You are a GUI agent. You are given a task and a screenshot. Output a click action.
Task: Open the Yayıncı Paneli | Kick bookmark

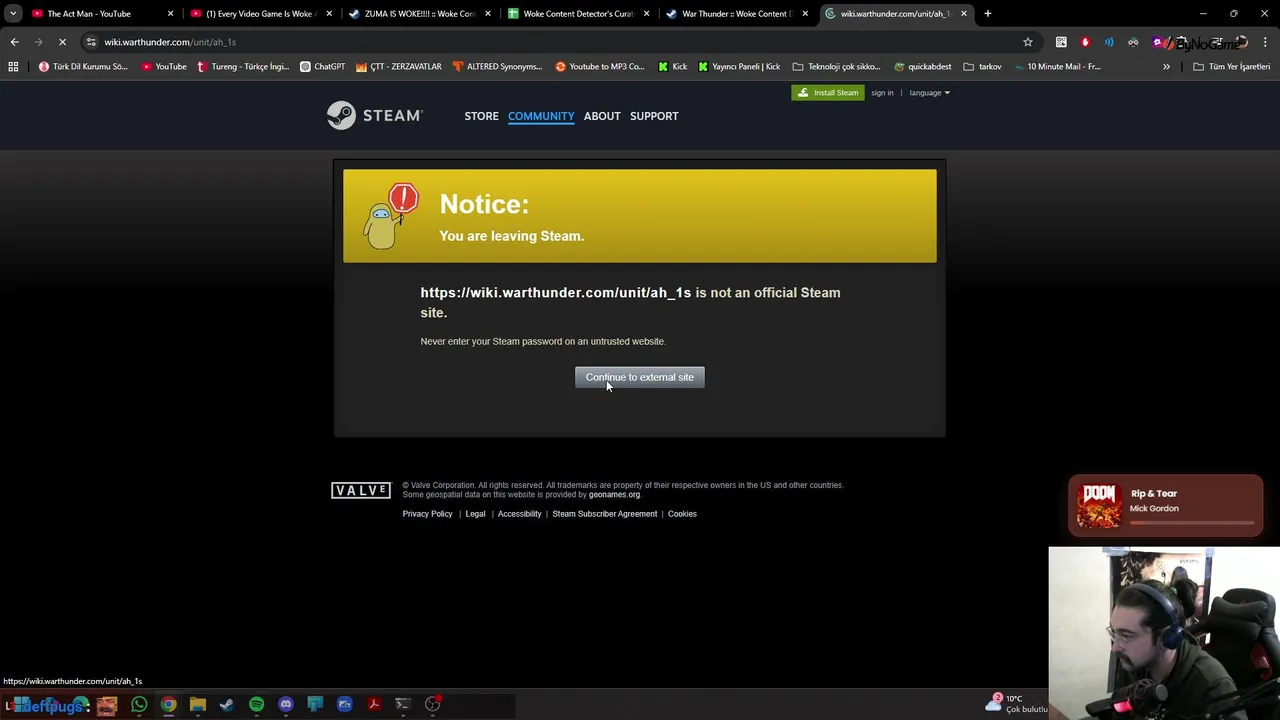click(x=739, y=67)
